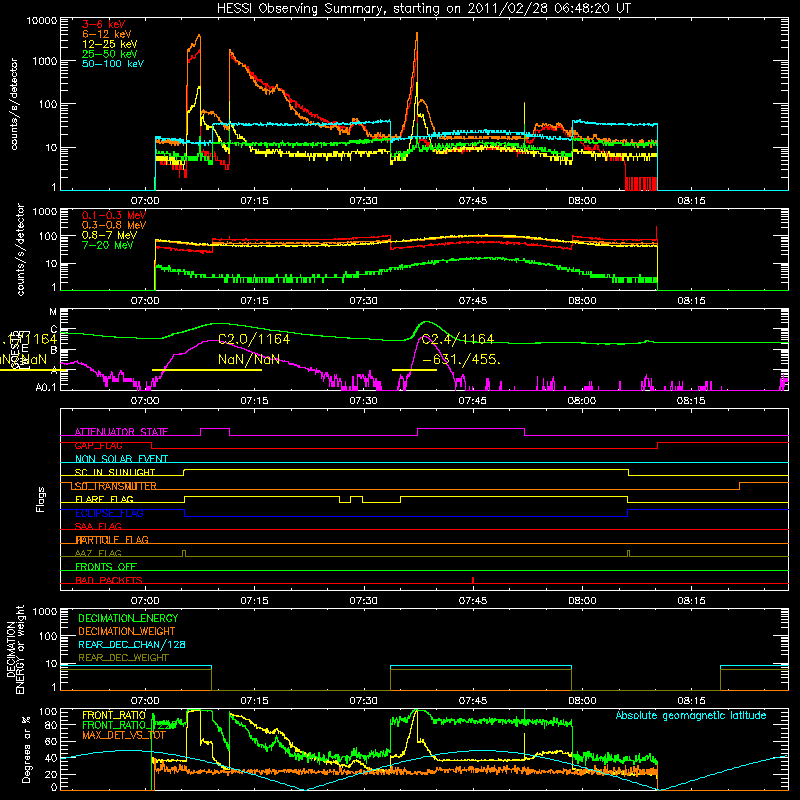Select the DECIMATION ENERGY or weight axis title
This screenshot has height=800, width=800.
pyautogui.click(x=15, y=649)
